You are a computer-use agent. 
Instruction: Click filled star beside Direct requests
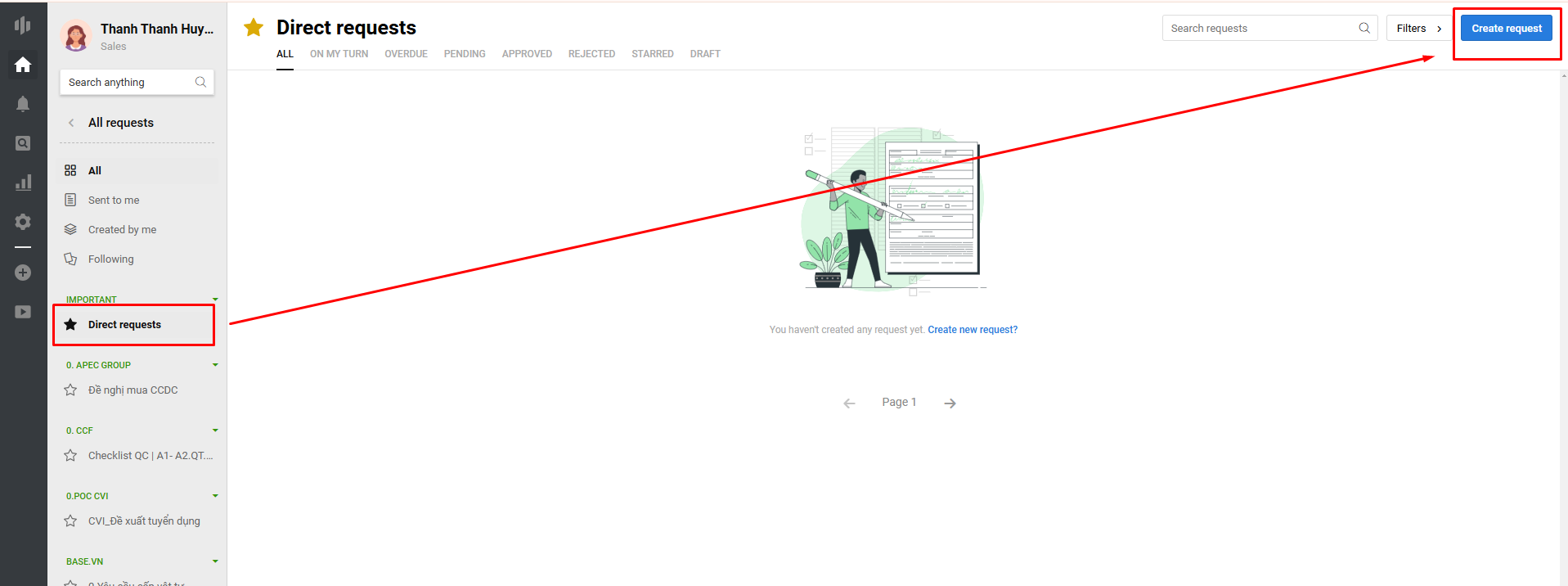pos(70,324)
